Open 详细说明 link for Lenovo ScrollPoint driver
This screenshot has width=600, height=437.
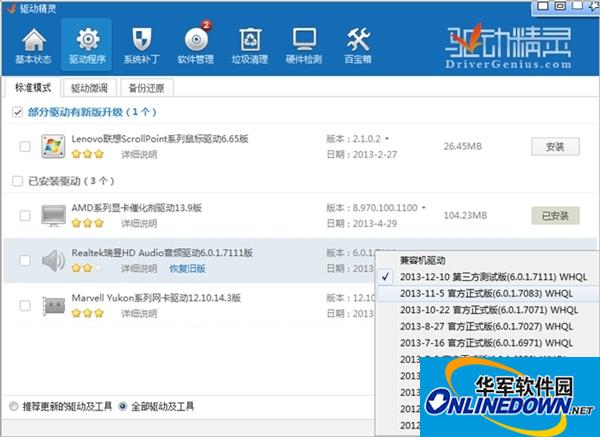coord(139,154)
